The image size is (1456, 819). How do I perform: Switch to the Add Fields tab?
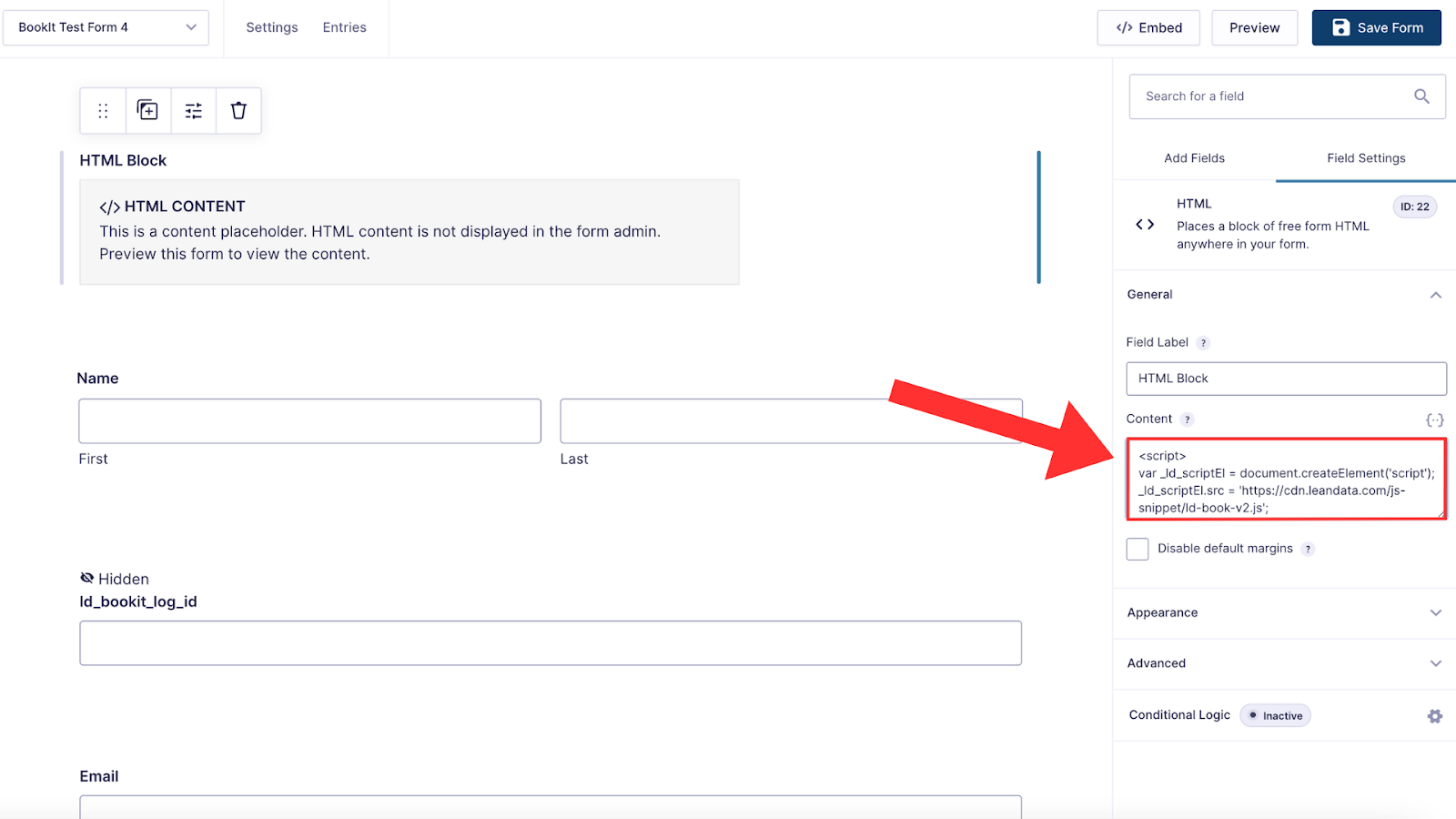point(1194,158)
